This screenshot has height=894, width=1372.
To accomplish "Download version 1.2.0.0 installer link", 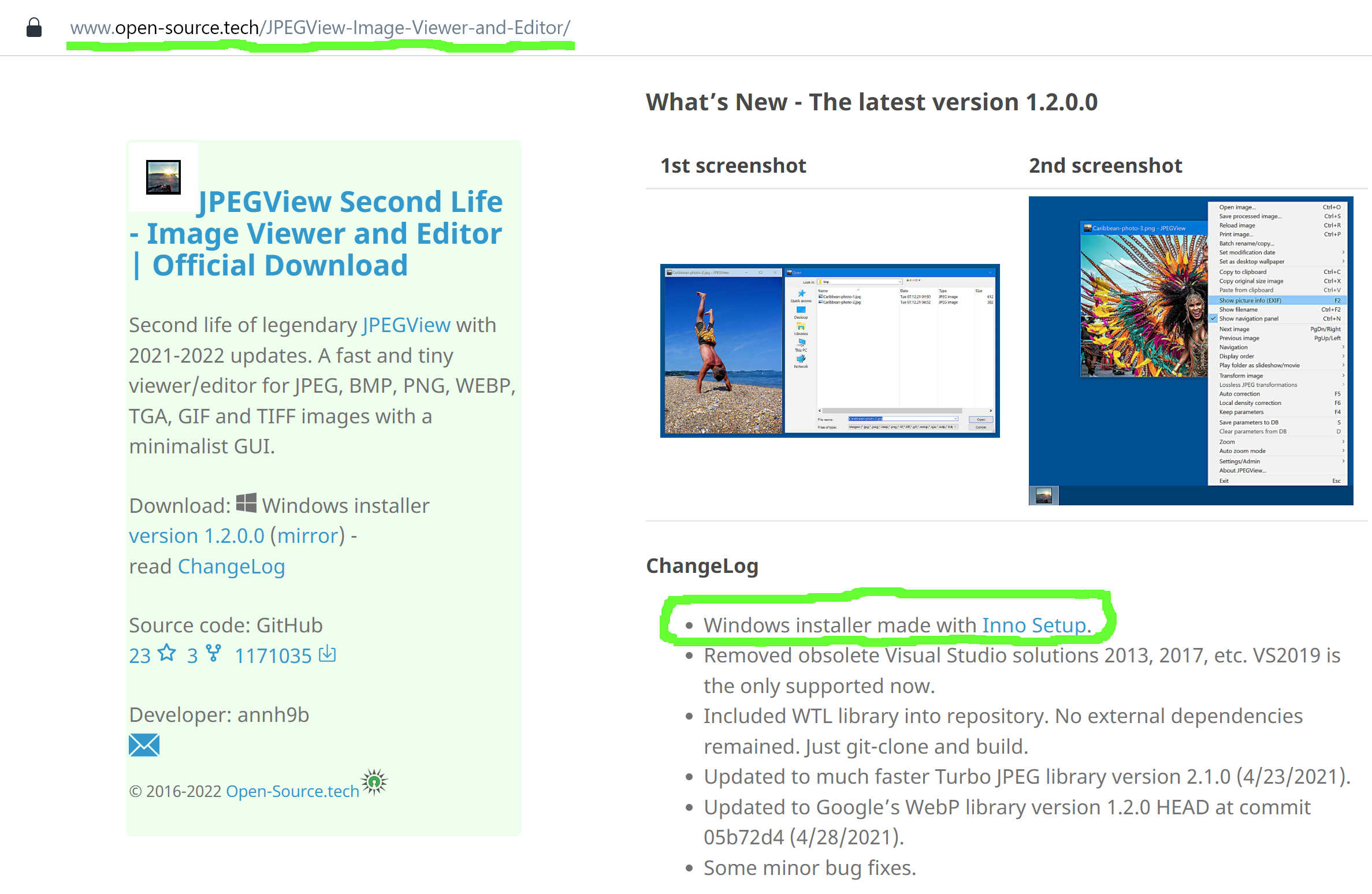I will [x=196, y=536].
